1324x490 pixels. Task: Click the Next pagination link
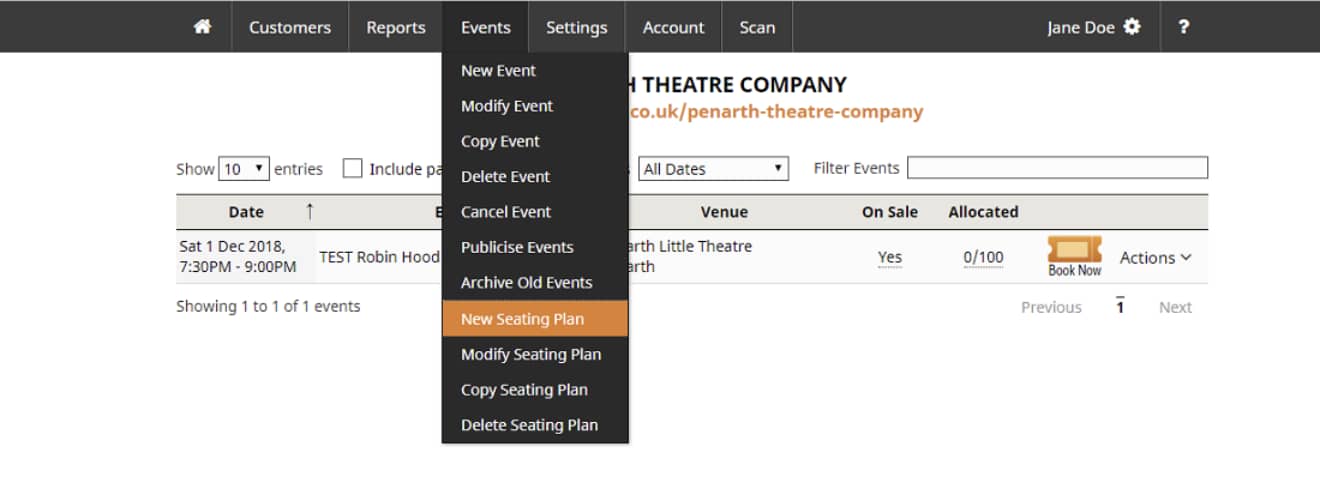coord(1174,308)
